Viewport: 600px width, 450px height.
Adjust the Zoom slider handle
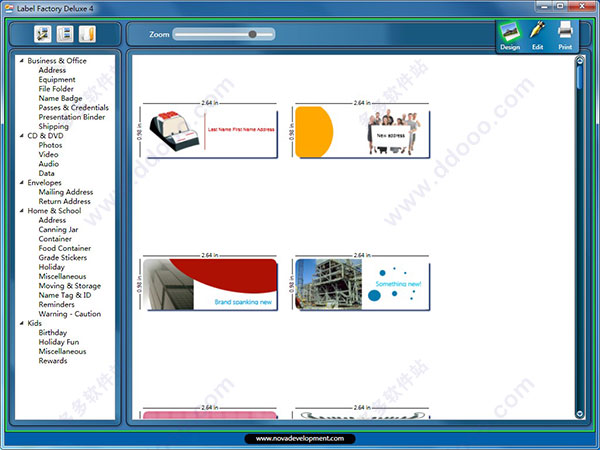pyautogui.click(x=252, y=34)
